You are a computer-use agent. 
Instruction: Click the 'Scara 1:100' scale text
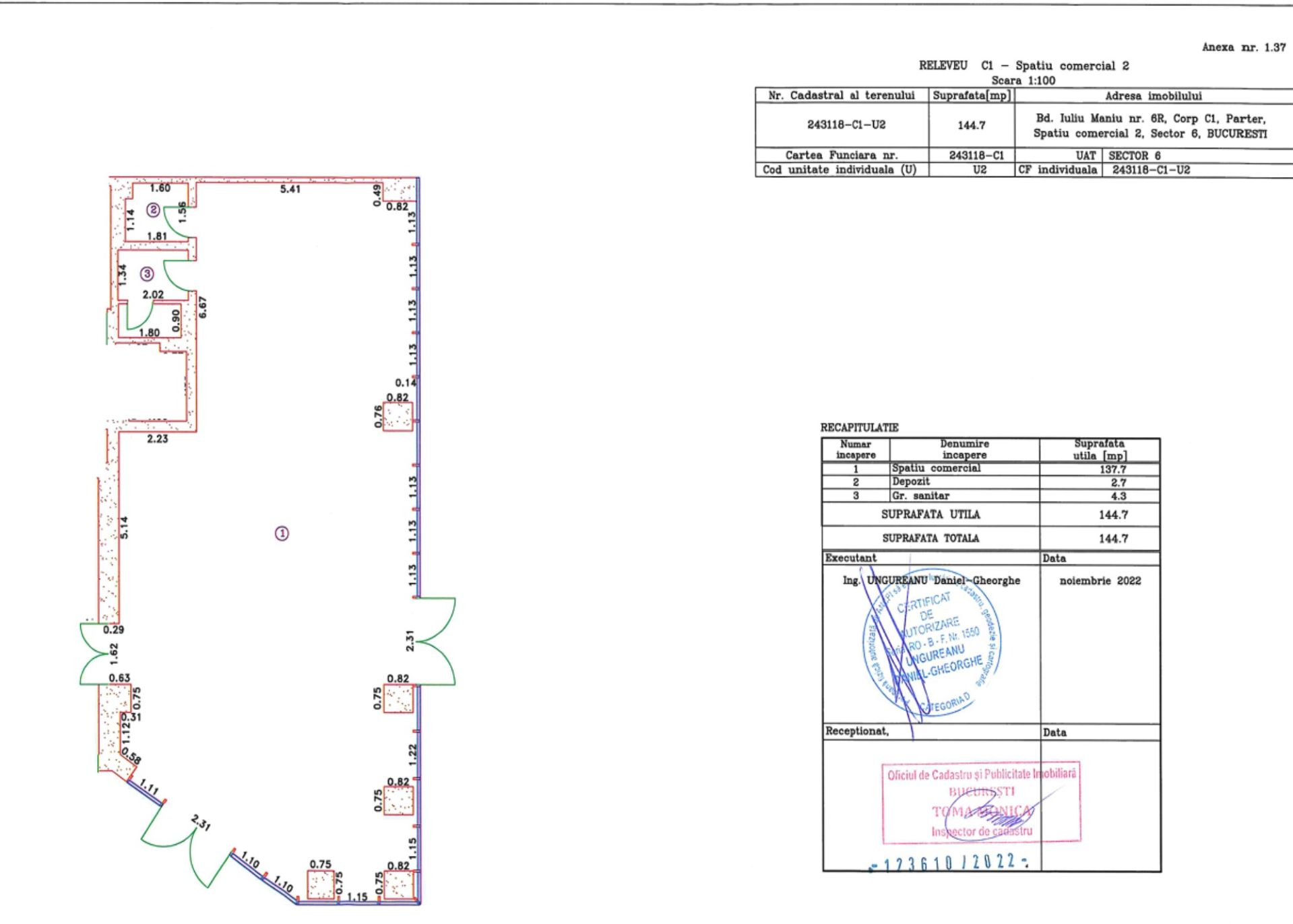[x=1023, y=81]
